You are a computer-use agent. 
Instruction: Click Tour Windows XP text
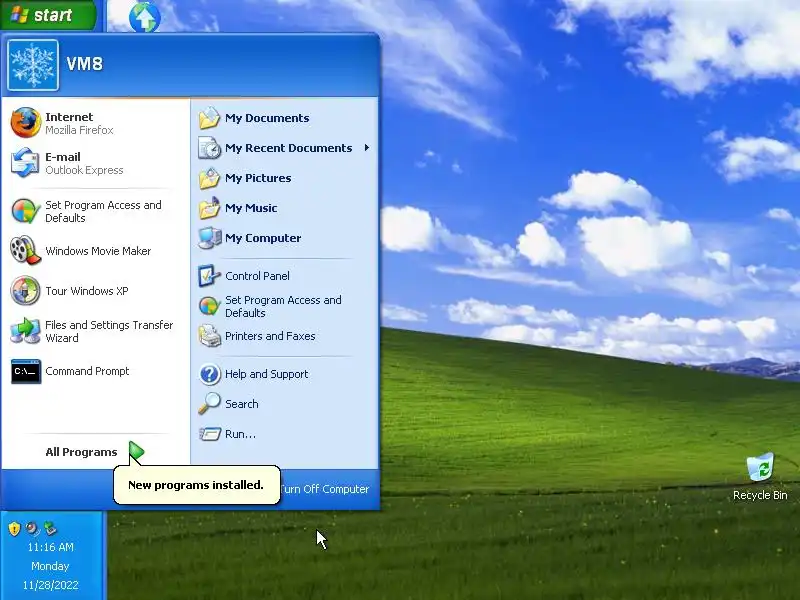[x=87, y=291]
